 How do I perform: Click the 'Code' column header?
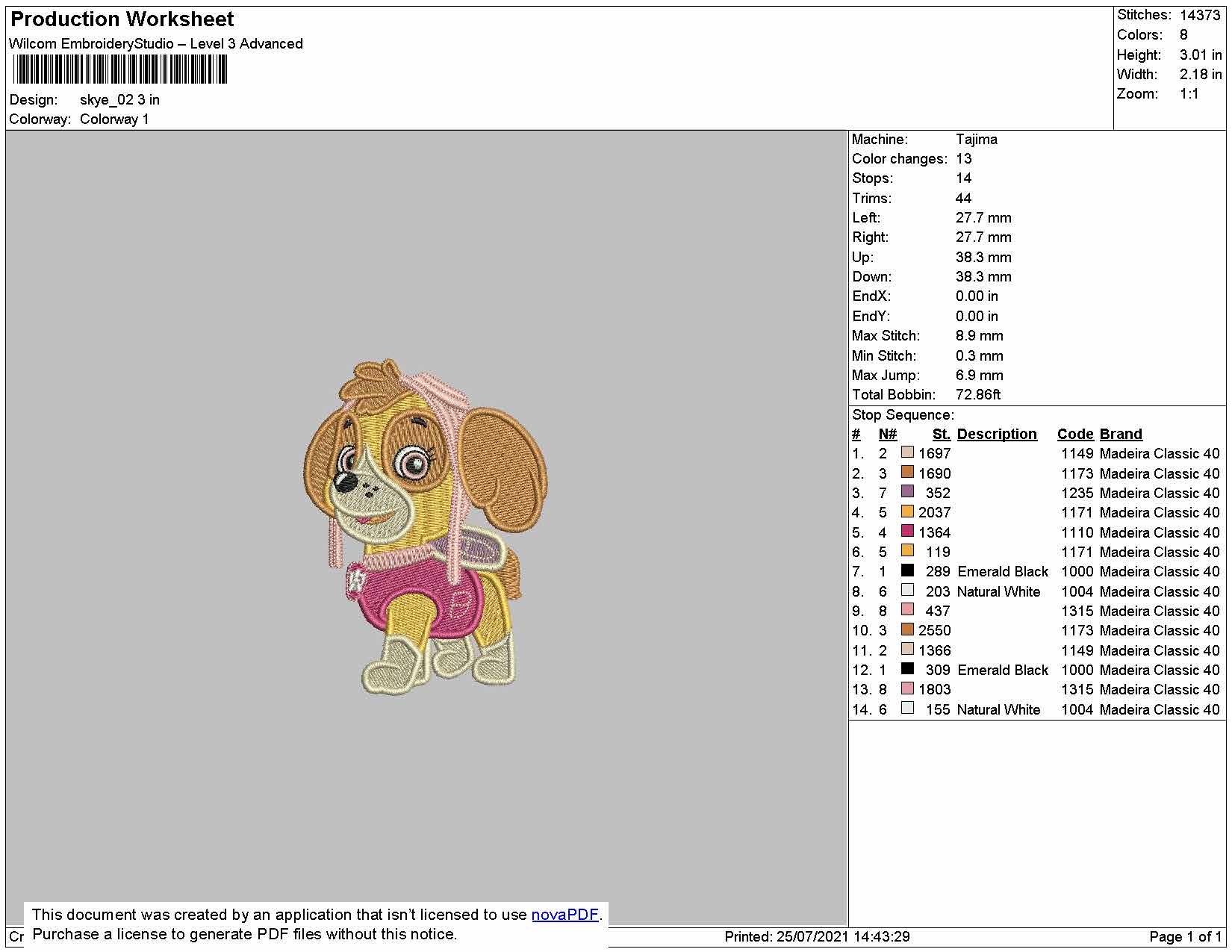click(x=1075, y=435)
